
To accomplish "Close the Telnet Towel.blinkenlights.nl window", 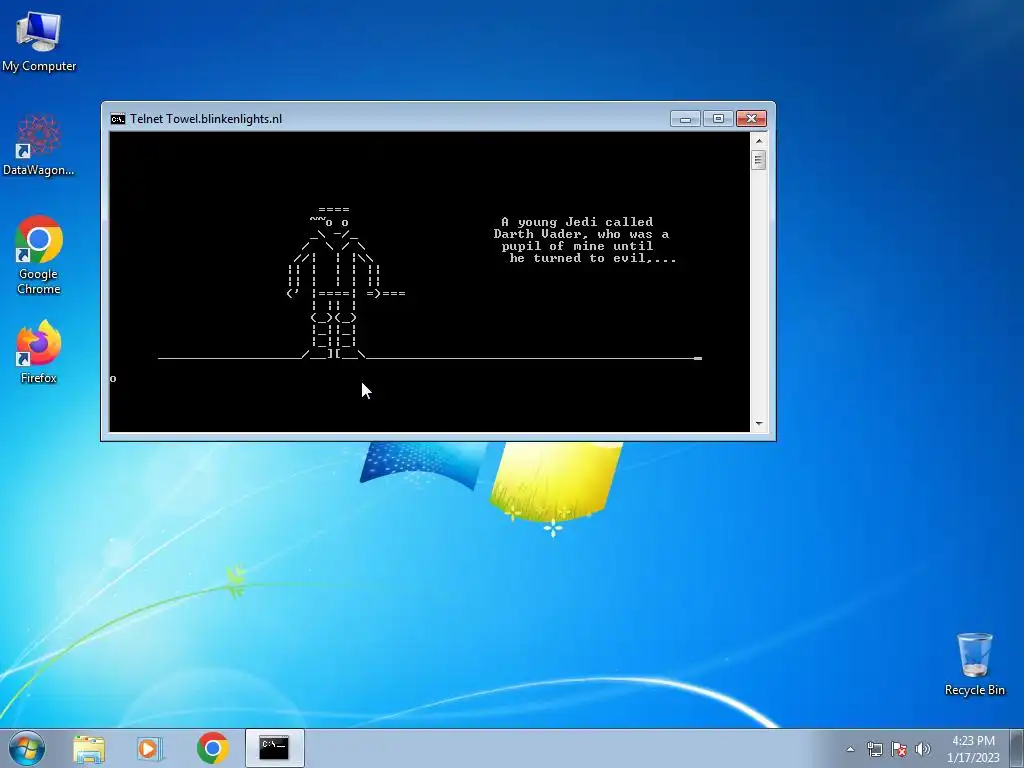I will click(752, 119).
